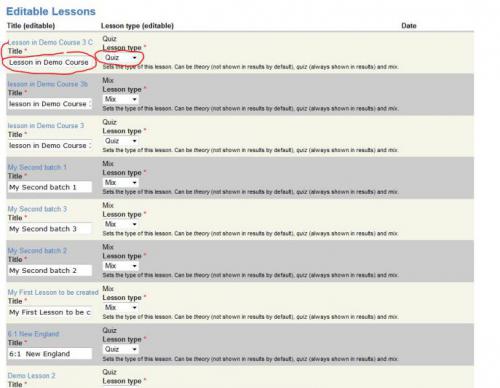Open the Lesson in Demo Course 3 C link
This screenshot has height=388, width=500.
50,42
